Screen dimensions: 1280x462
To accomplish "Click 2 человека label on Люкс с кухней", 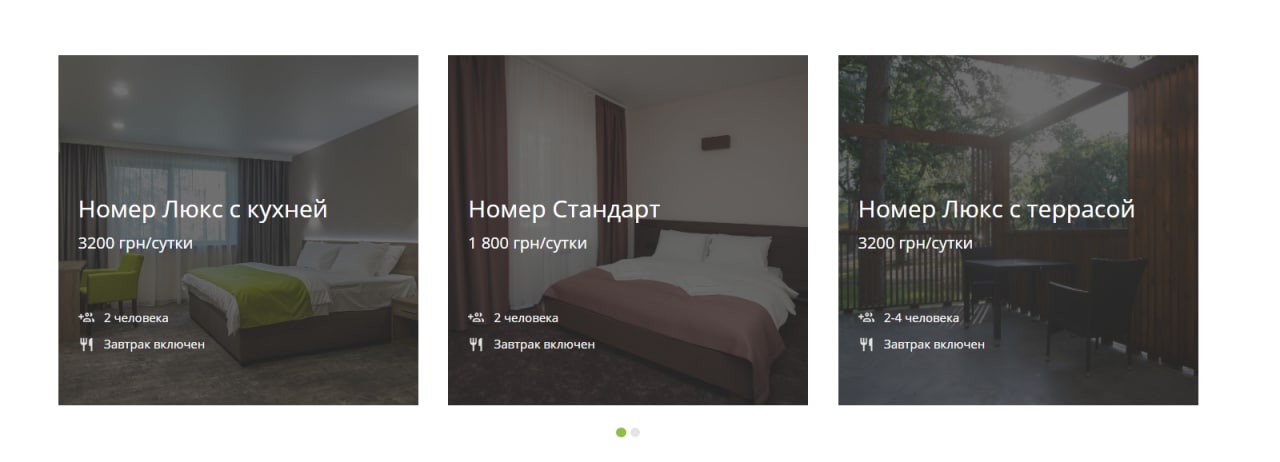I will [136, 318].
